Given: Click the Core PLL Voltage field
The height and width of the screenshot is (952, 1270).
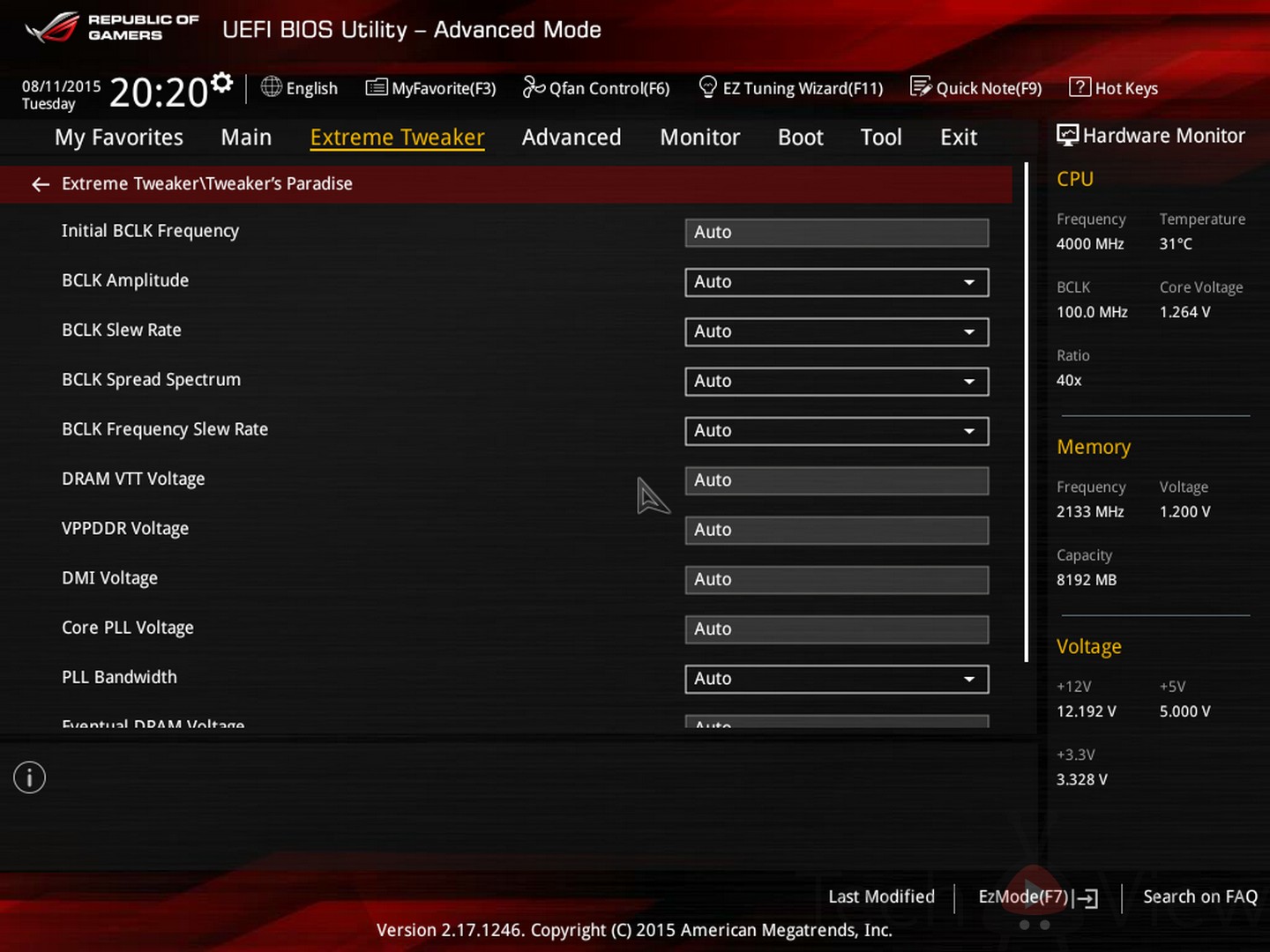Looking at the screenshot, I should pyautogui.click(x=836, y=629).
